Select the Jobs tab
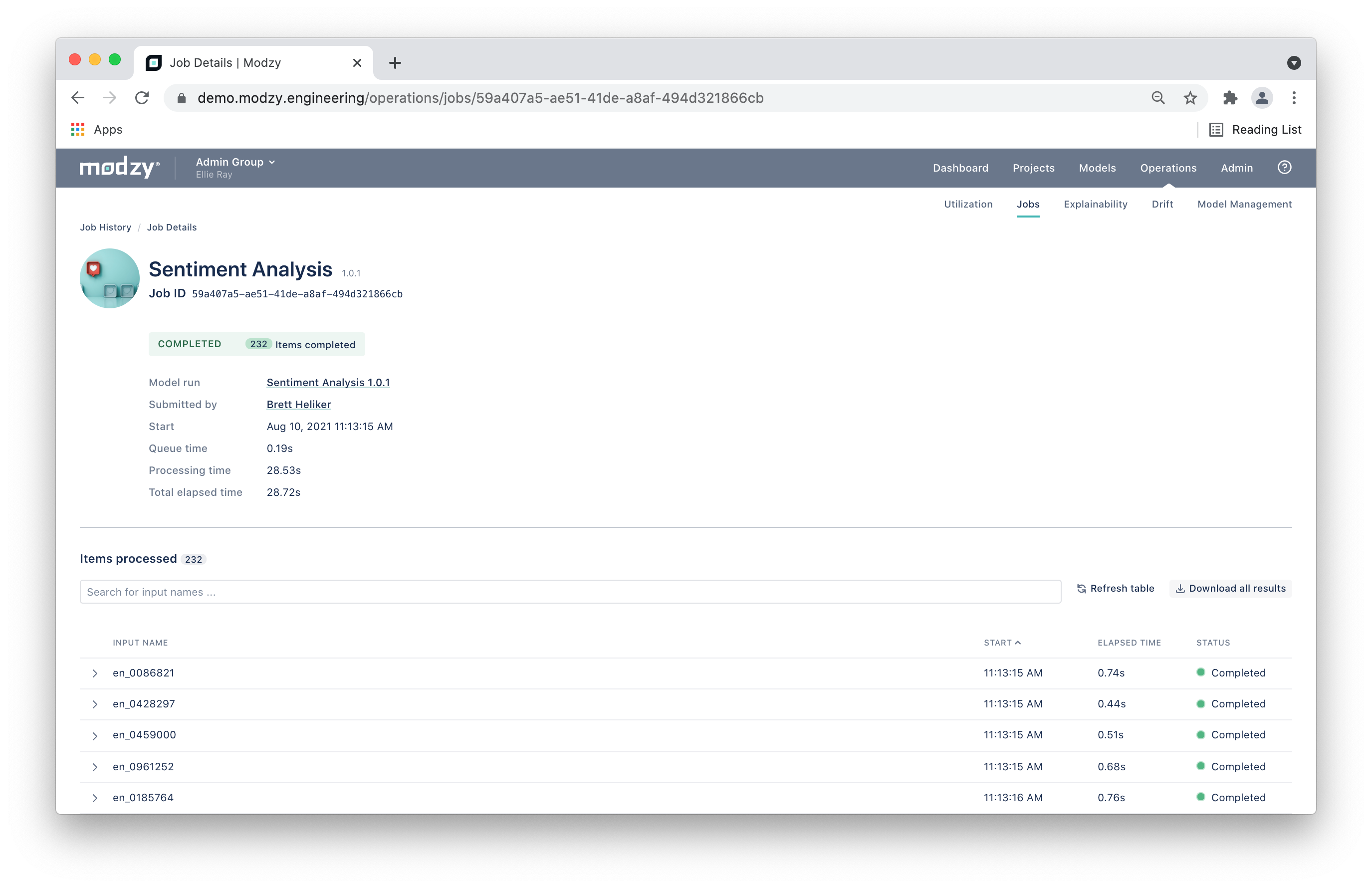Viewport: 1372px width, 888px height. click(1028, 204)
